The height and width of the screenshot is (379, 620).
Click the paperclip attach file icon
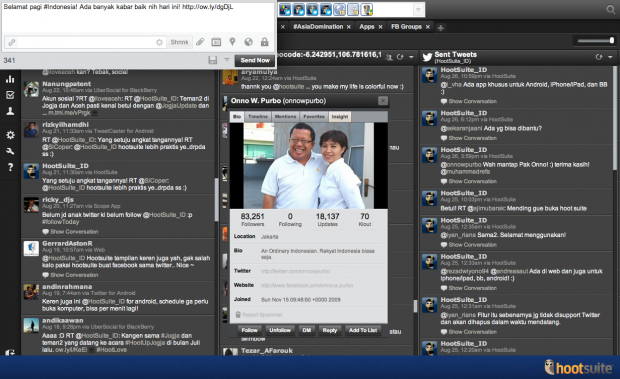point(200,42)
